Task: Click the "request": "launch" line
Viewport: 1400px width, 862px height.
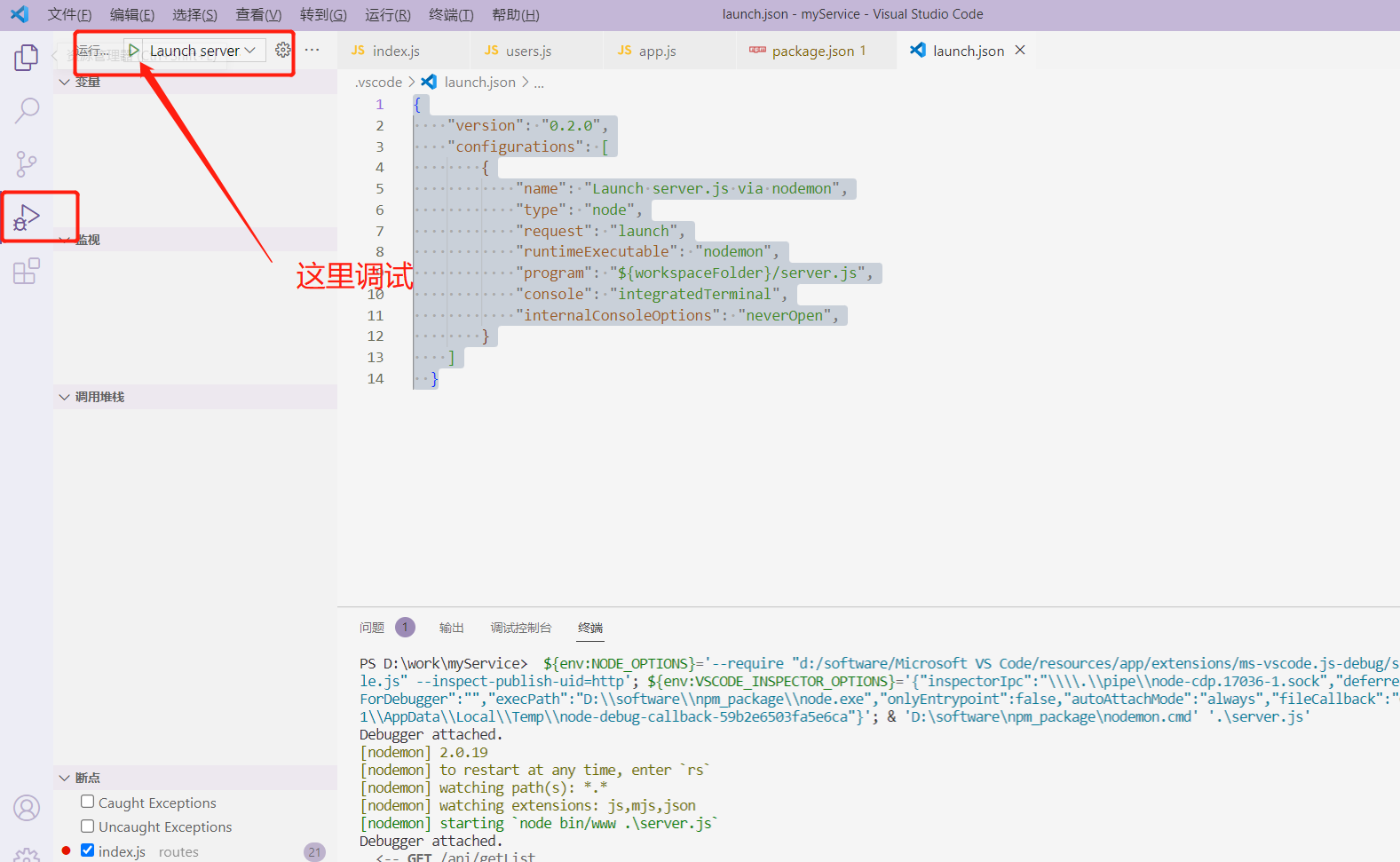Action: tap(600, 231)
